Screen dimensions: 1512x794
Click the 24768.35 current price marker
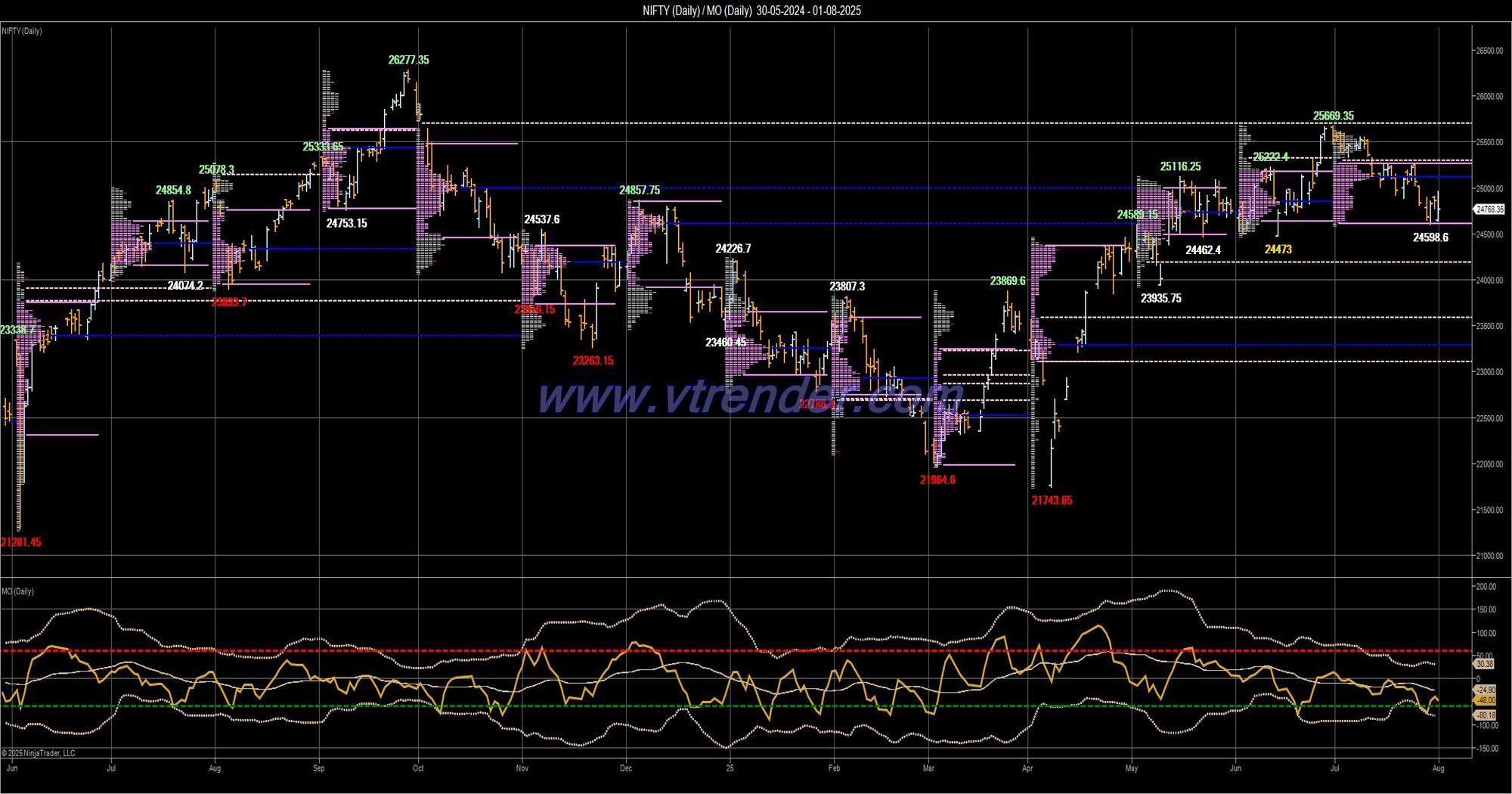(x=1489, y=209)
